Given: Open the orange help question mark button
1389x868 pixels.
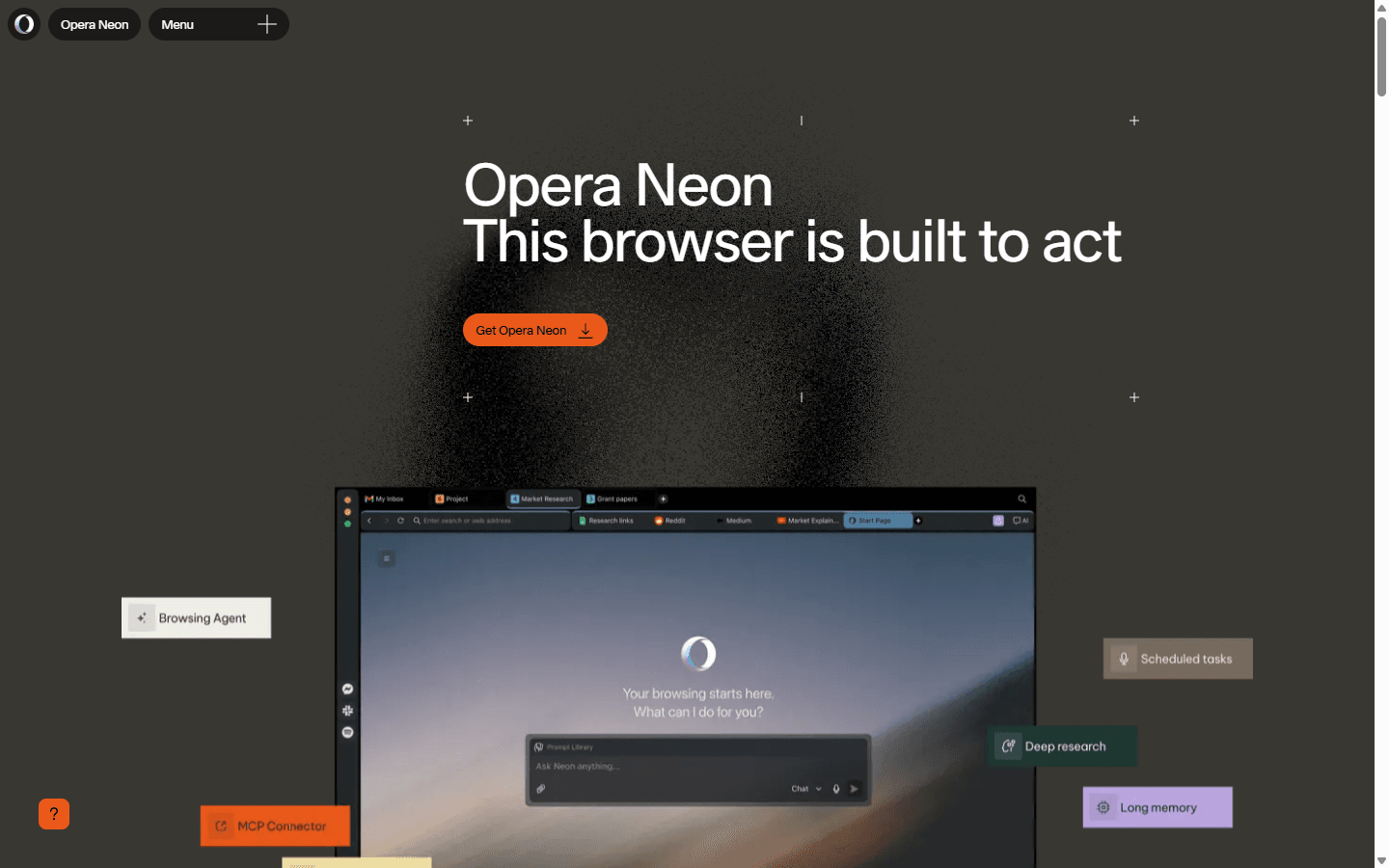Looking at the screenshot, I should point(54,814).
